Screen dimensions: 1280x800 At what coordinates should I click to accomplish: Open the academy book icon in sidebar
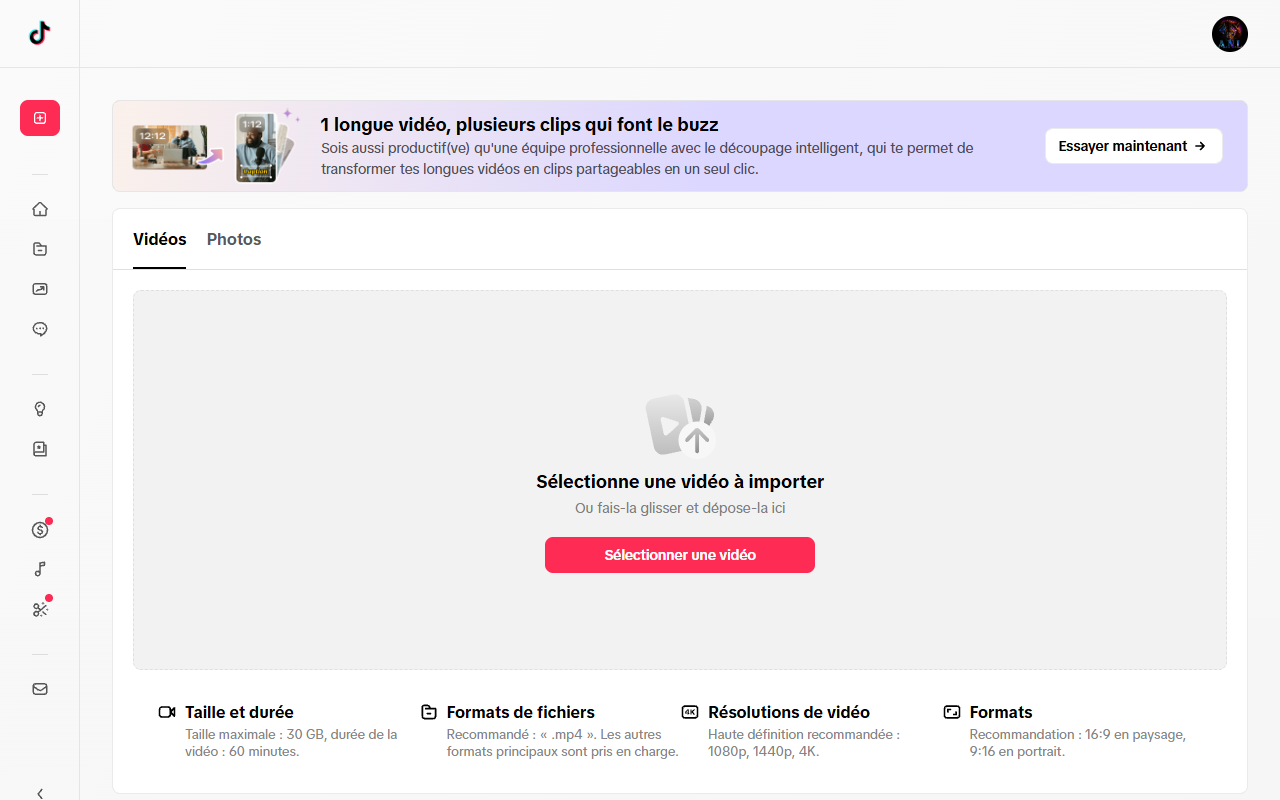(x=40, y=449)
